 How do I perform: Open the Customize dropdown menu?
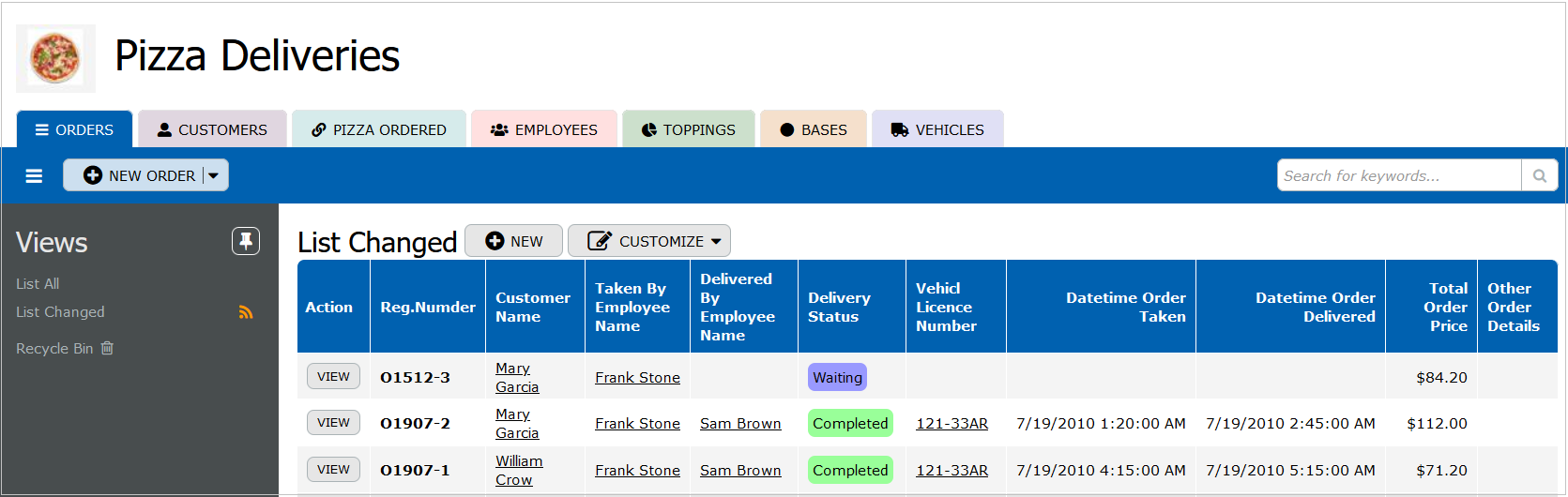tap(649, 241)
